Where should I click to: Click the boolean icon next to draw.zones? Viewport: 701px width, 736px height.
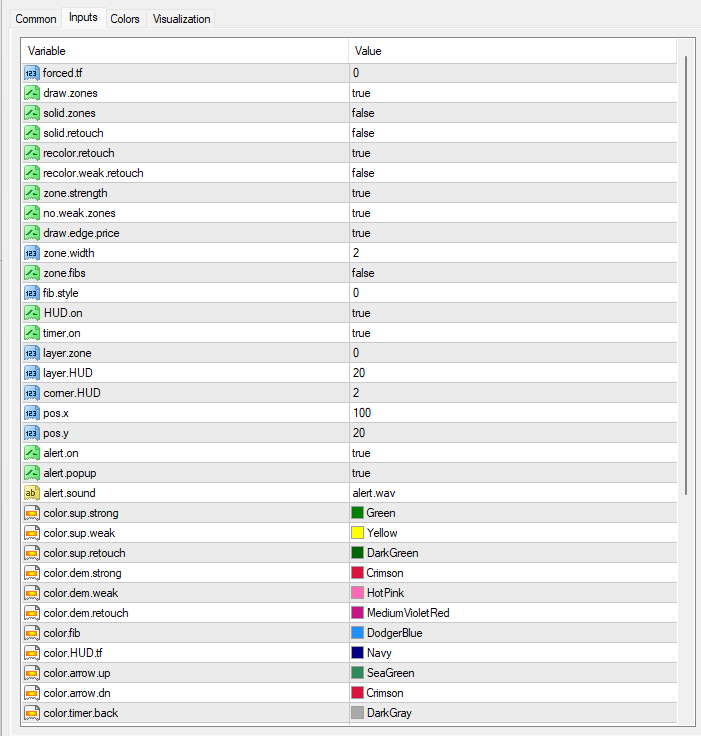click(x=31, y=93)
